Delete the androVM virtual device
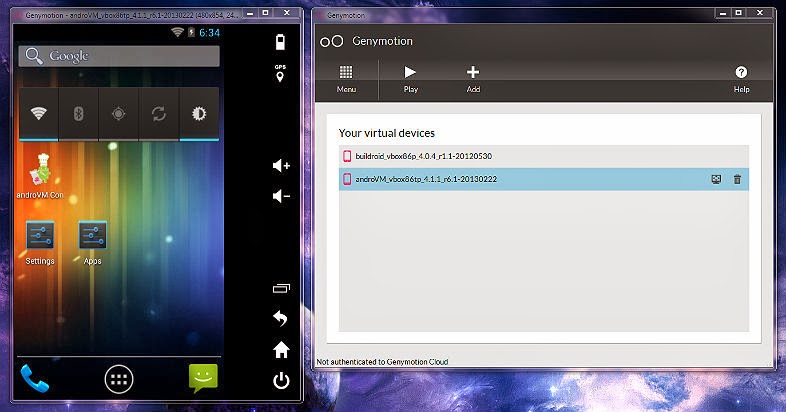The width and height of the screenshot is (786, 412). tap(737, 179)
